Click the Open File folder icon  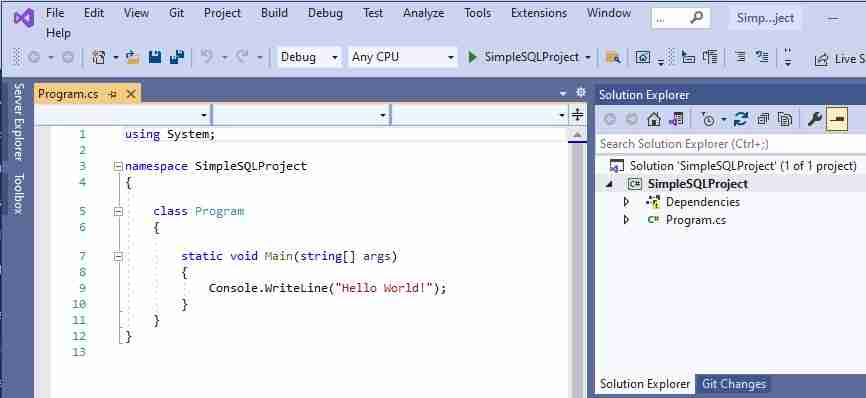coord(133,57)
